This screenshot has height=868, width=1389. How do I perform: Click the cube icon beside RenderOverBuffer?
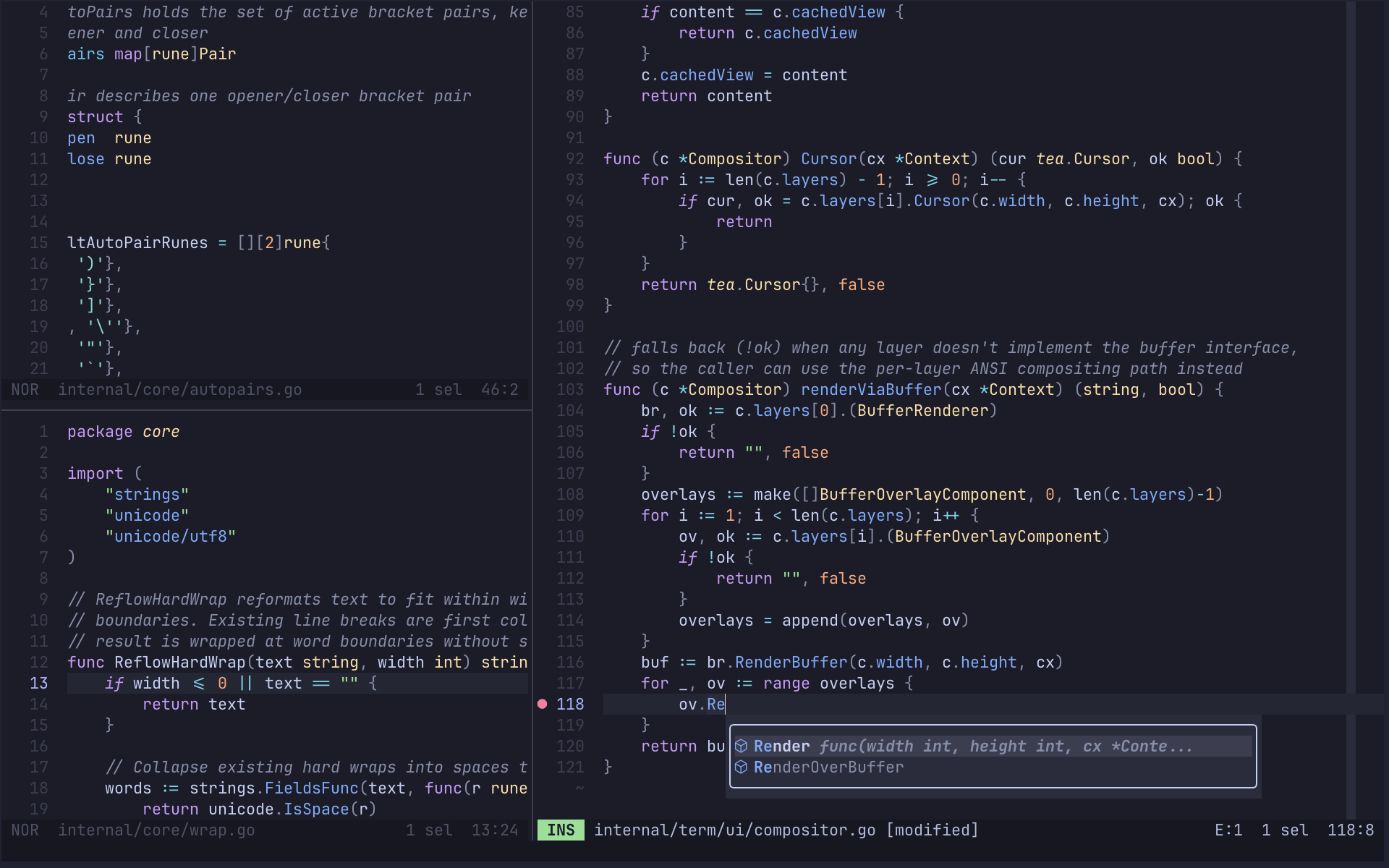[x=741, y=767]
